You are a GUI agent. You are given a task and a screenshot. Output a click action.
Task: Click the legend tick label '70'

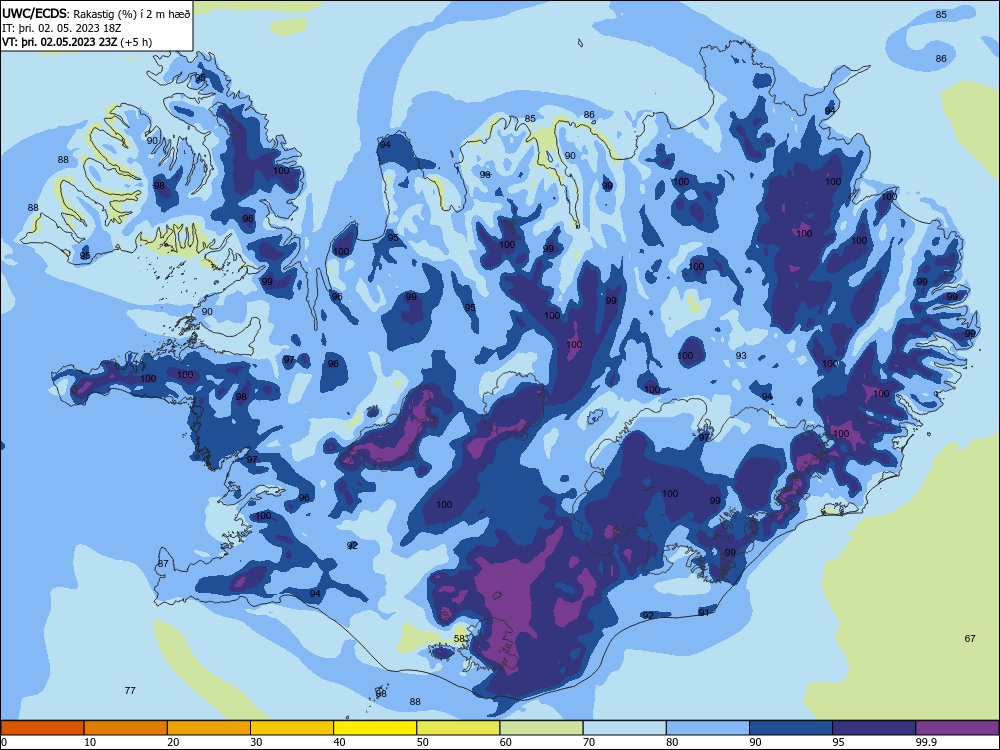(589, 742)
